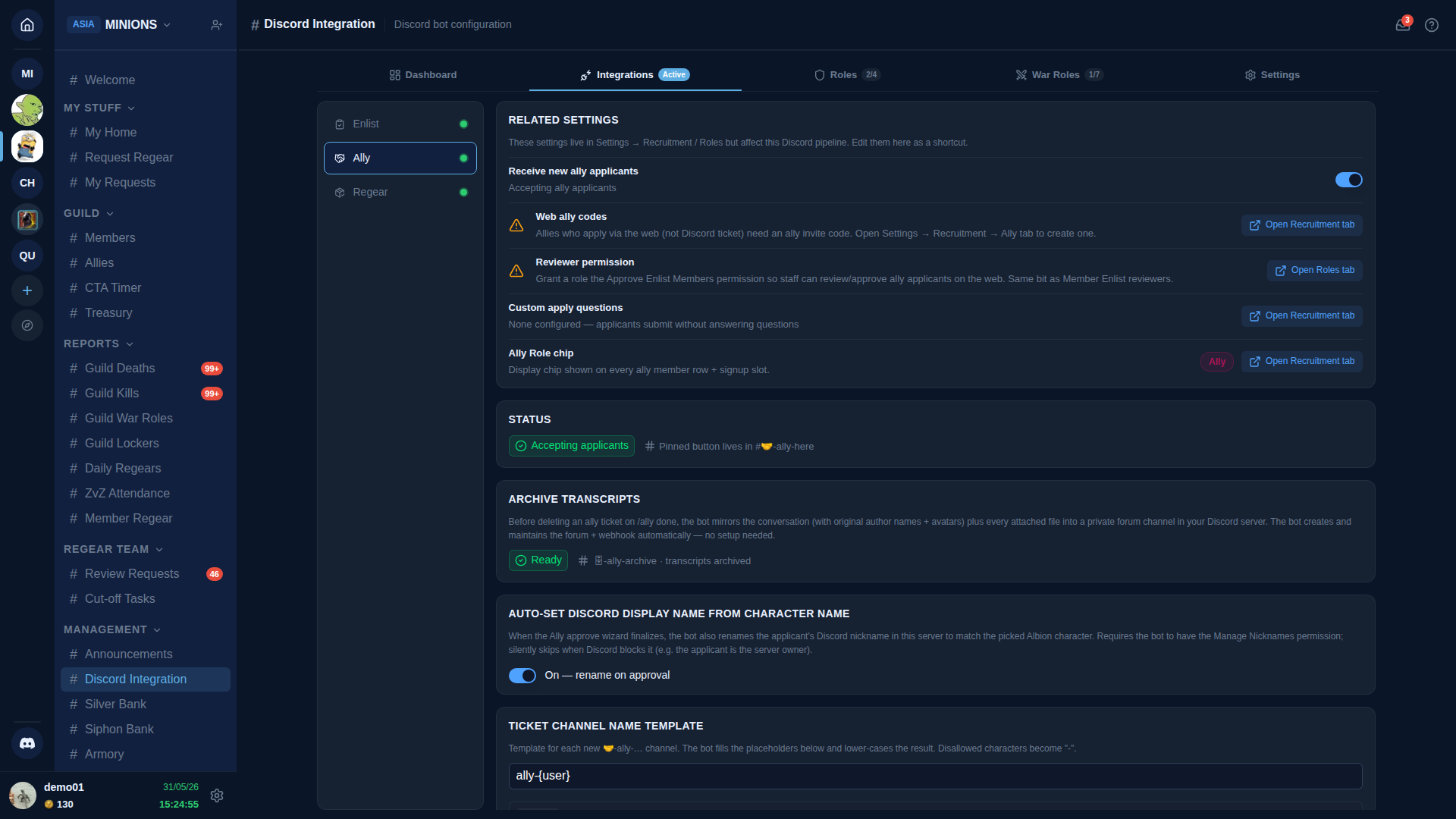Open Recruitment tab for Custom apply questions
The height and width of the screenshot is (819, 1456).
click(1301, 316)
